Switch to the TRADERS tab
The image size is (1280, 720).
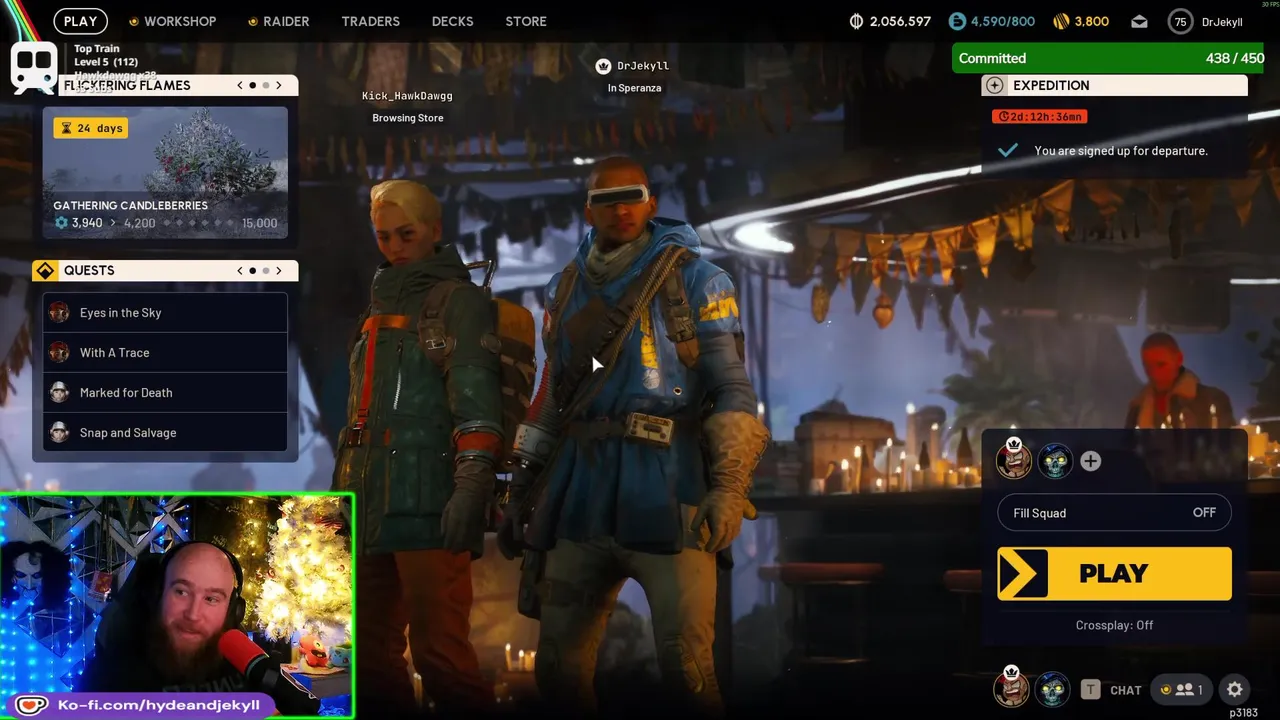click(x=370, y=21)
